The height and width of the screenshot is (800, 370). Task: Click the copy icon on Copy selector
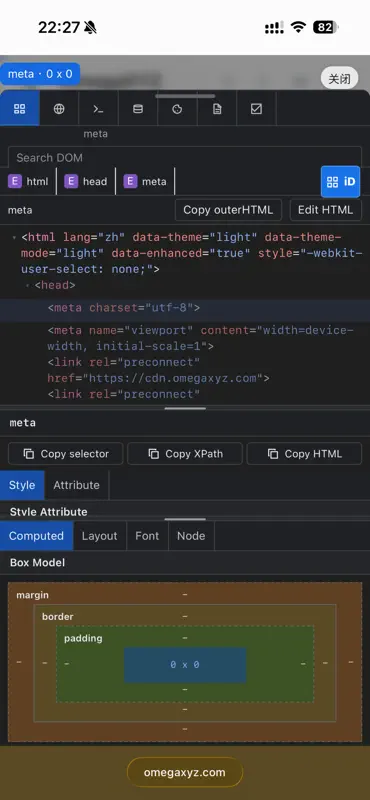[x=29, y=454]
